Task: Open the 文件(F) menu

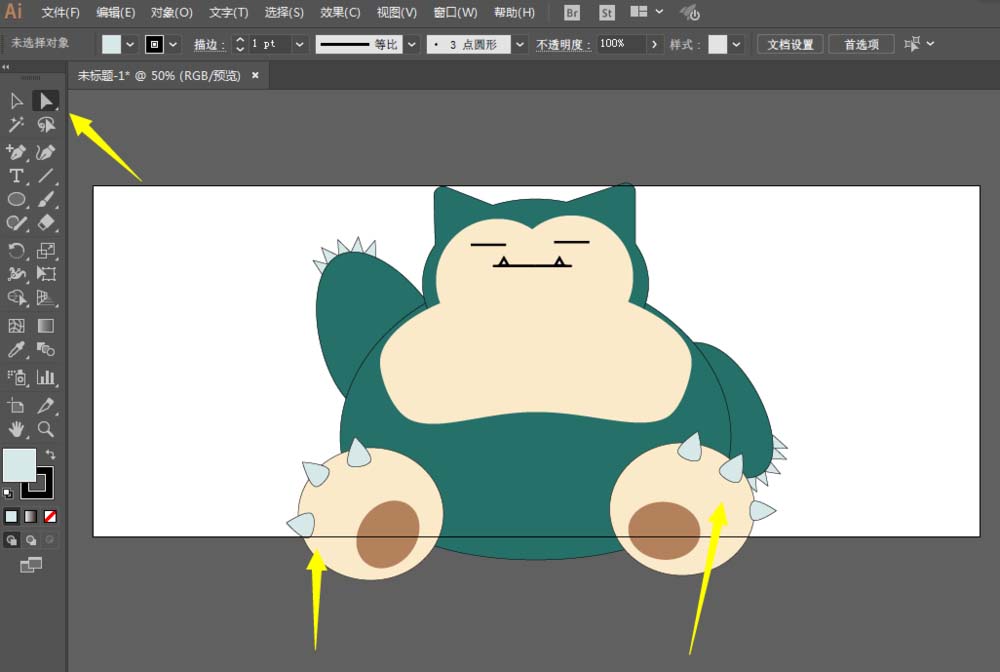Action: click(x=61, y=13)
